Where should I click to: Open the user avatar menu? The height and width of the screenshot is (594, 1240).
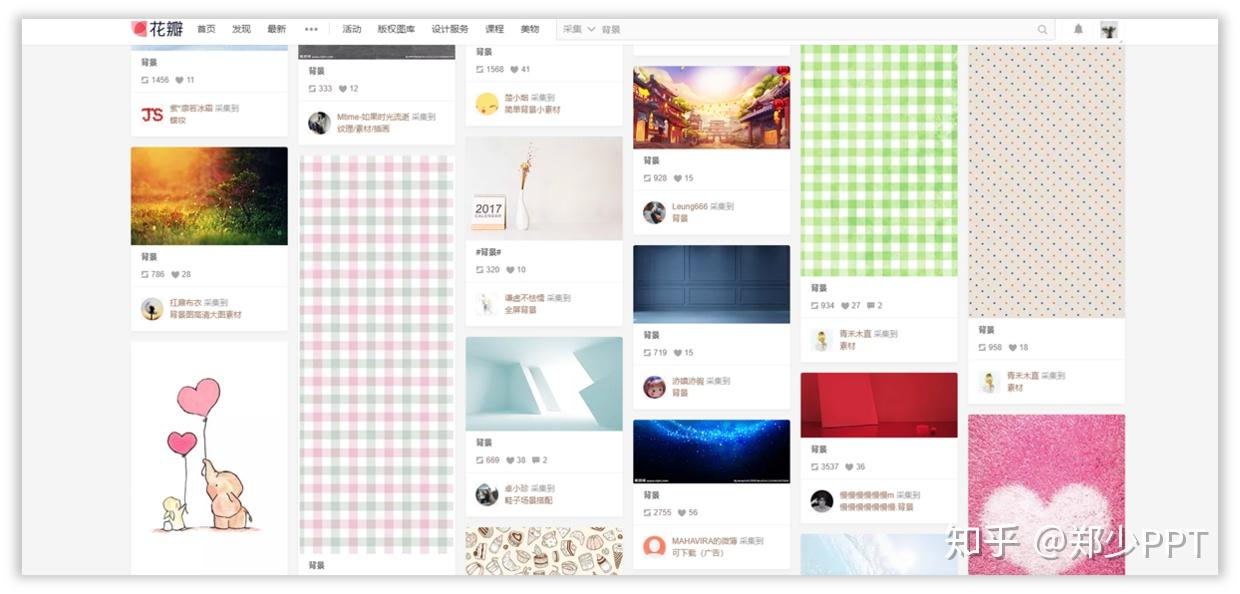[1109, 30]
